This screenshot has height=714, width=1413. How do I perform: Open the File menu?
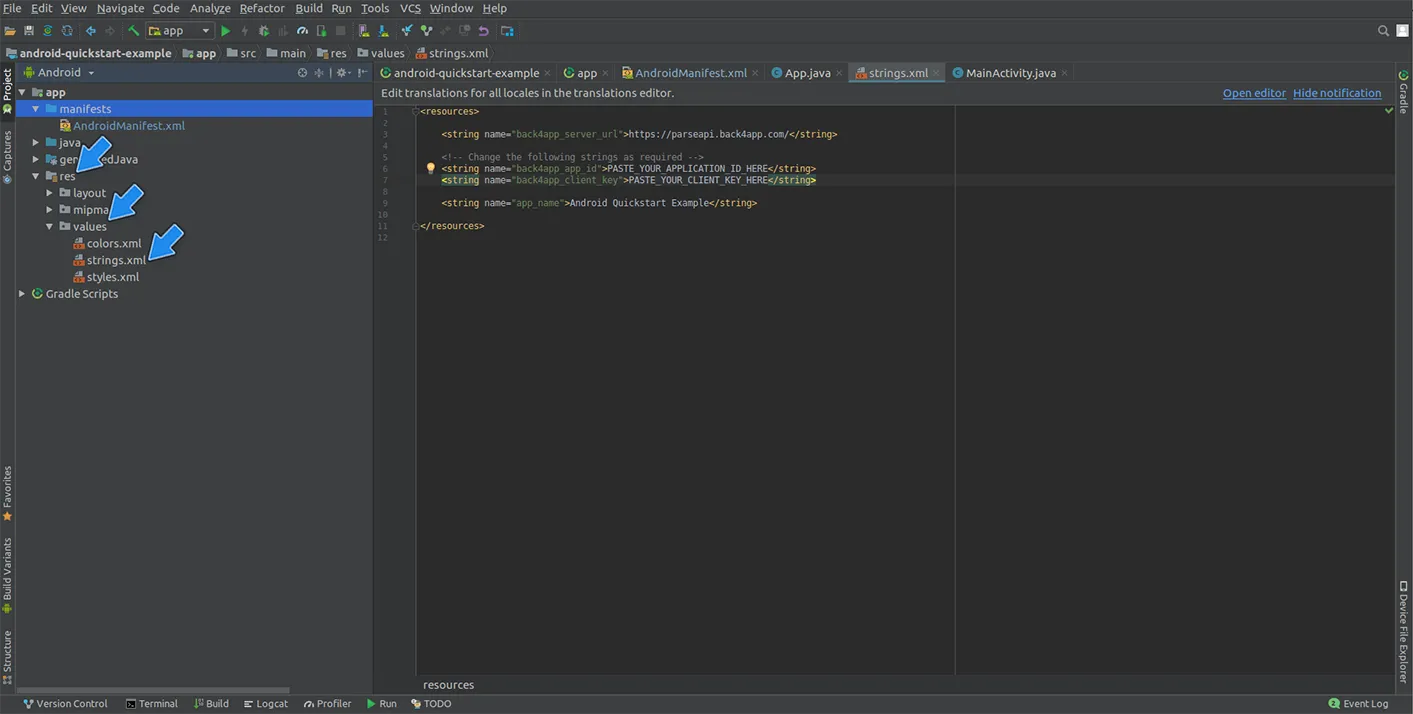click(12, 8)
